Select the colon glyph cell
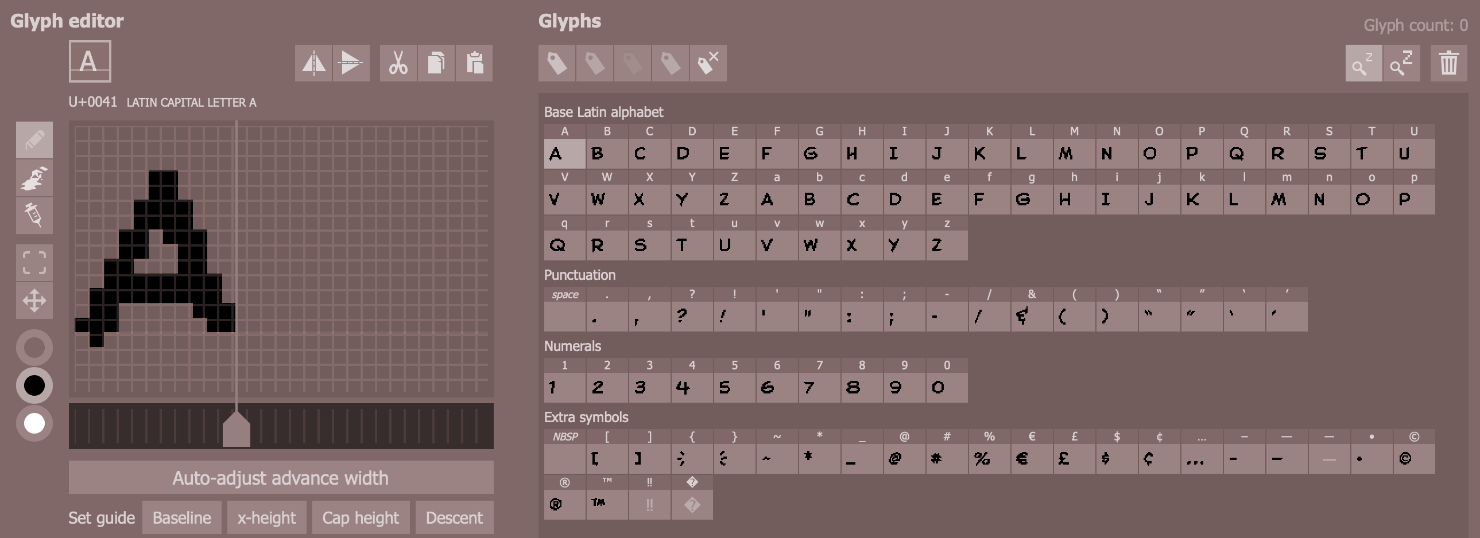The width and height of the screenshot is (1480, 538). coord(862,309)
